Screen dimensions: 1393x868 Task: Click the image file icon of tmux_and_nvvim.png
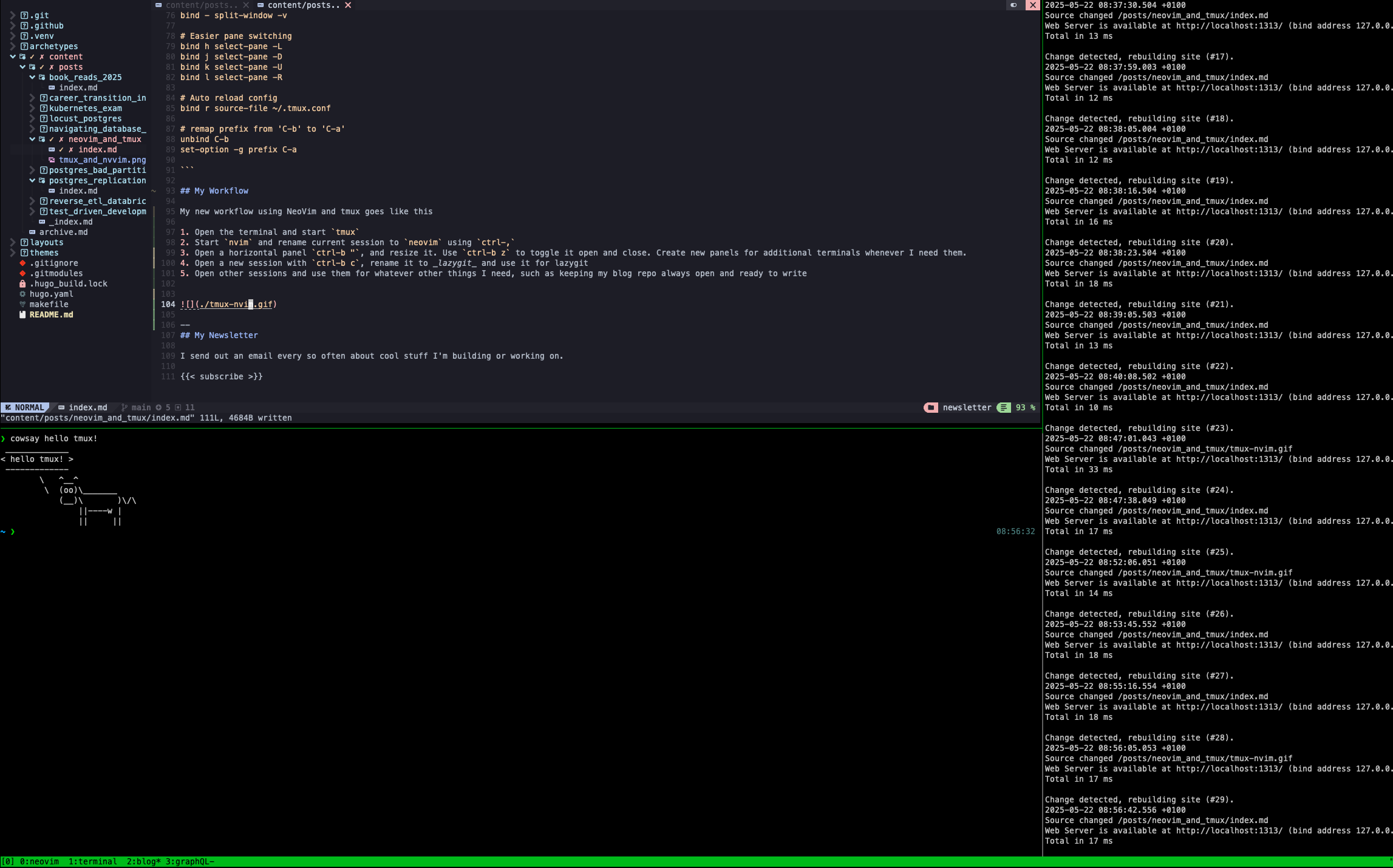click(x=52, y=160)
